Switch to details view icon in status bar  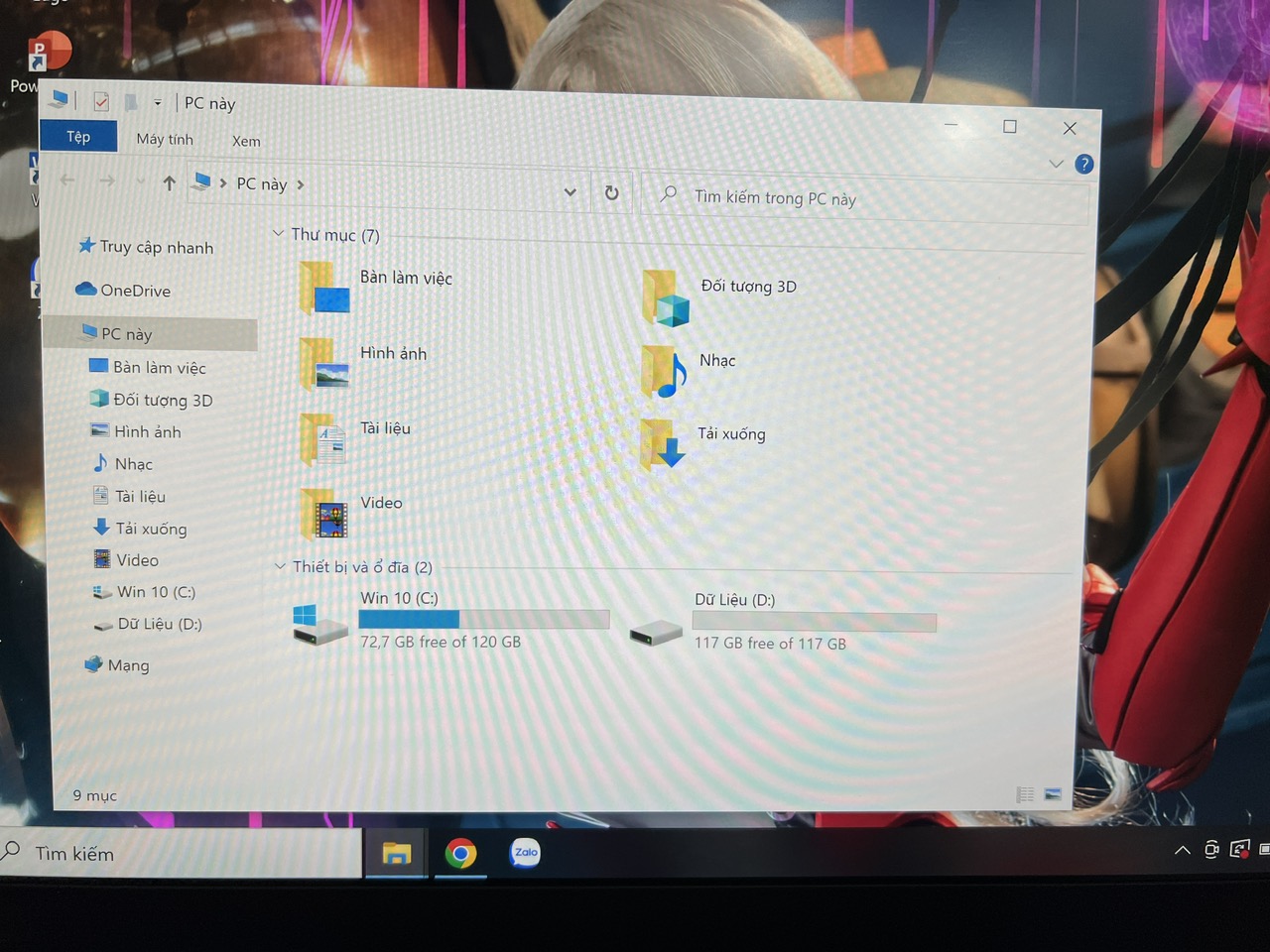tap(1025, 794)
